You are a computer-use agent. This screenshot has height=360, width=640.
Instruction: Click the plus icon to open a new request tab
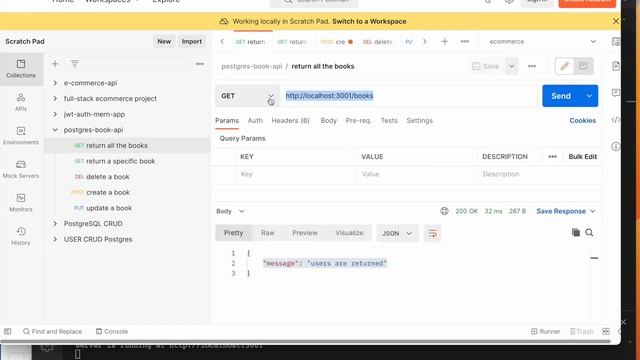[x=444, y=41]
